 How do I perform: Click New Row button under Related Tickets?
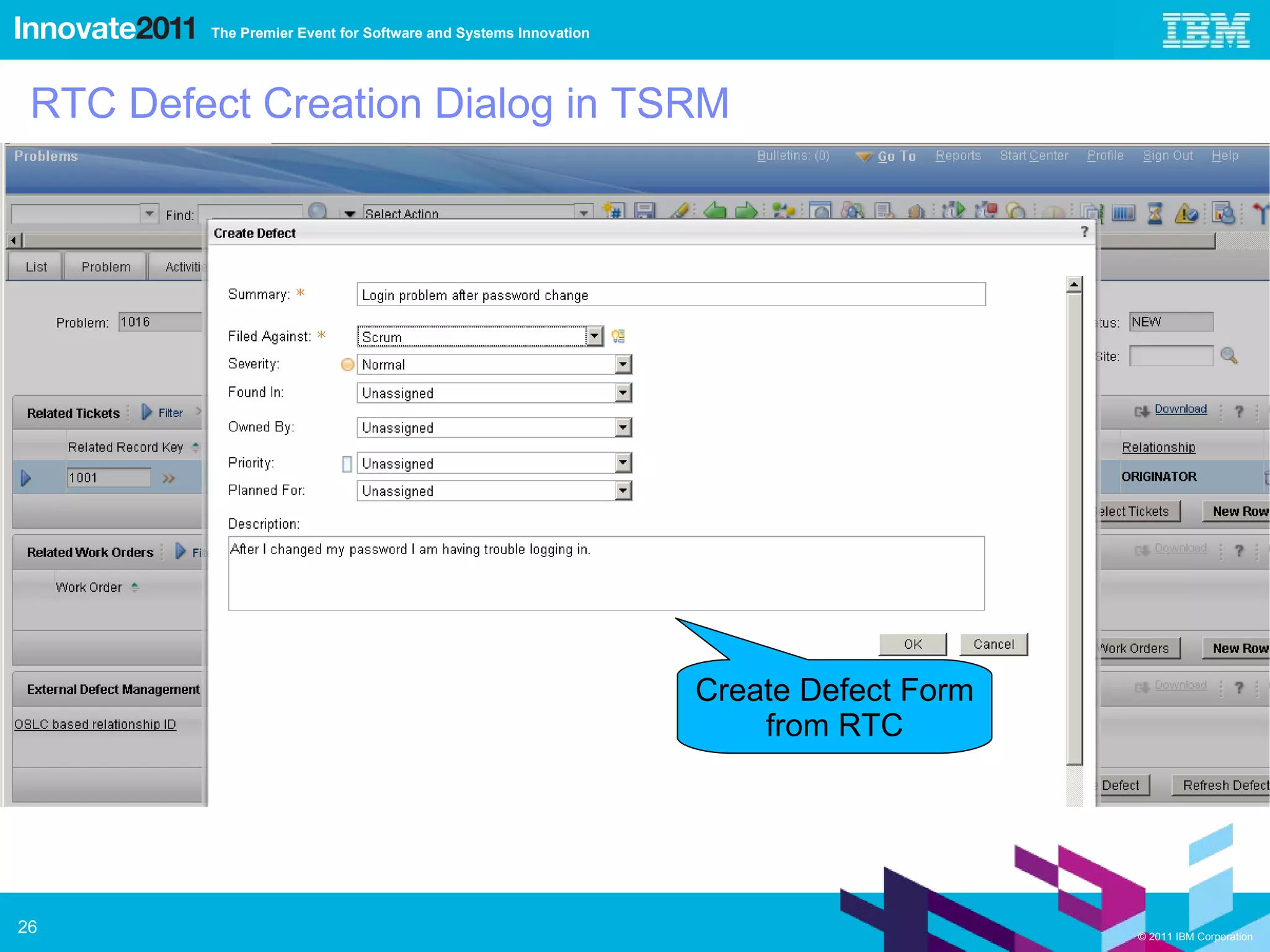coord(1237,511)
